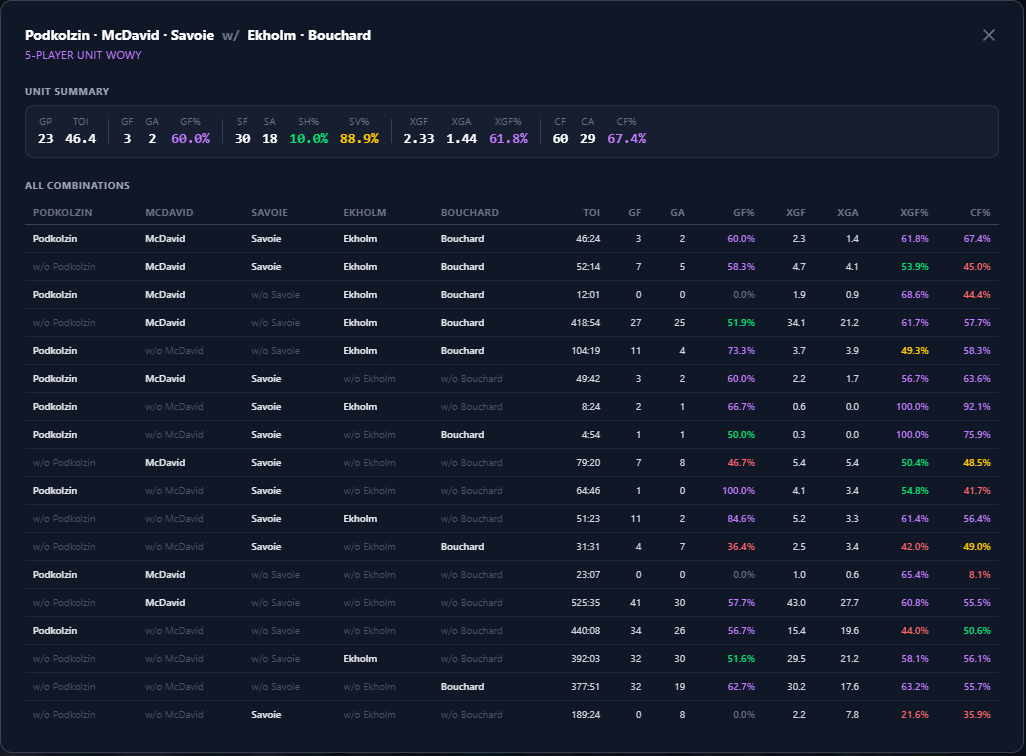1026x756 pixels.
Task: Click the CF% cell 92.1%
Action: tap(977, 407)
